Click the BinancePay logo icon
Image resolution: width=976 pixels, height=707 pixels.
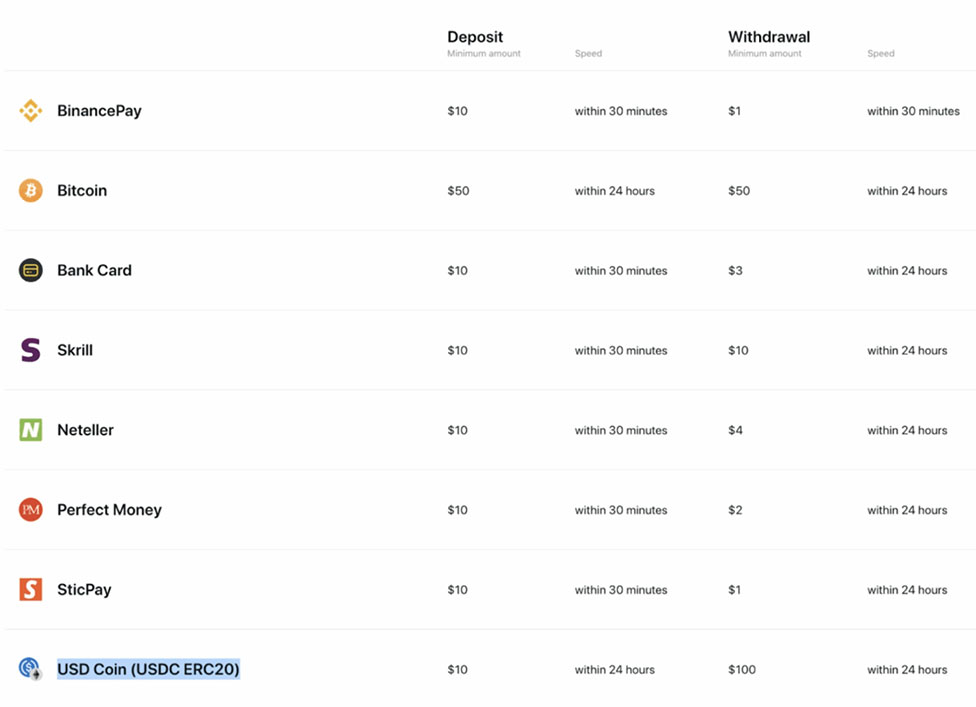(31, 111)
